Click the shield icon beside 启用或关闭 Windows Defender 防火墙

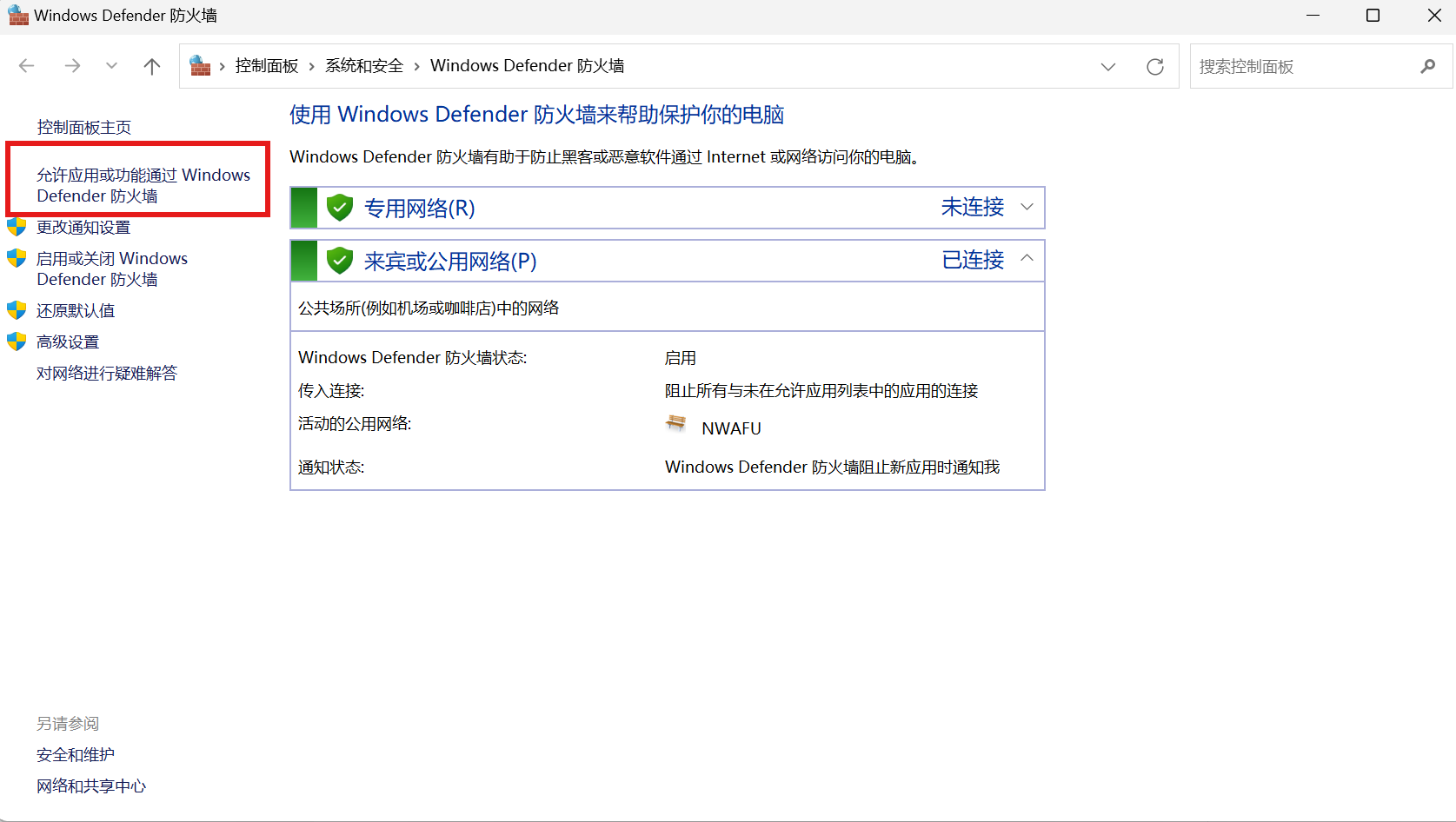pos(17,258)
